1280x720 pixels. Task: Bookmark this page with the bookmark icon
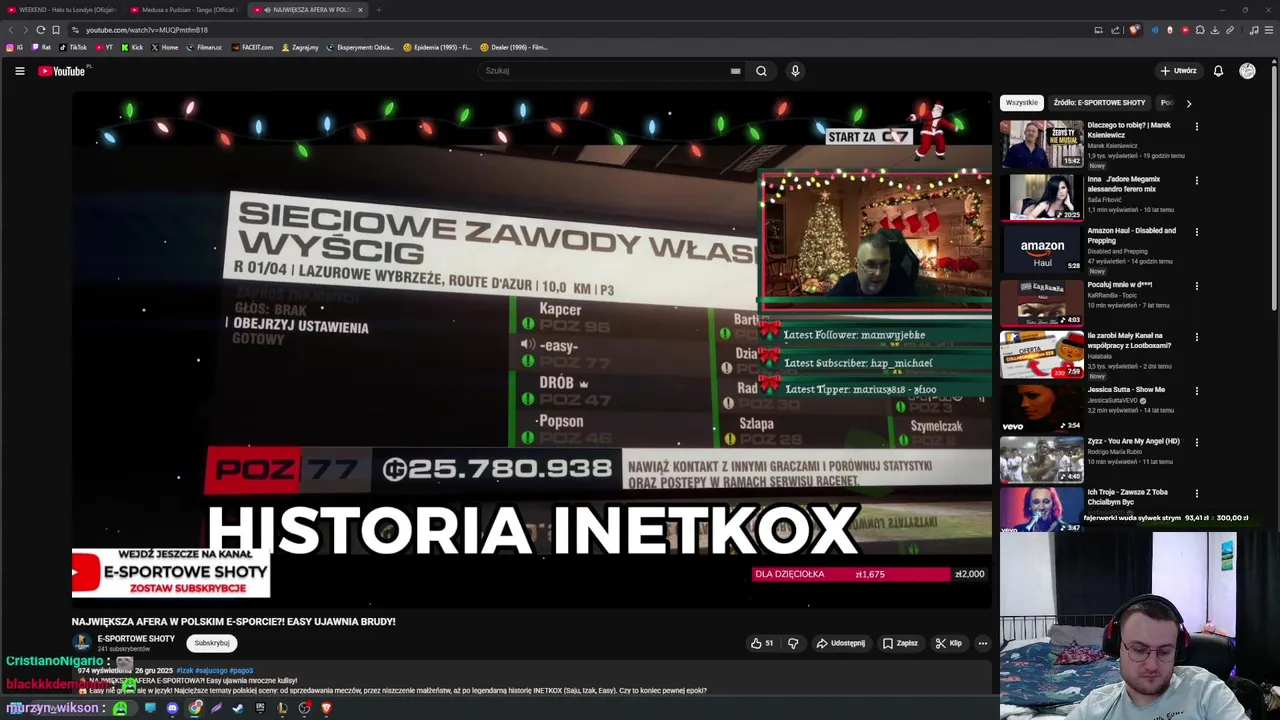tap(56, 30)
